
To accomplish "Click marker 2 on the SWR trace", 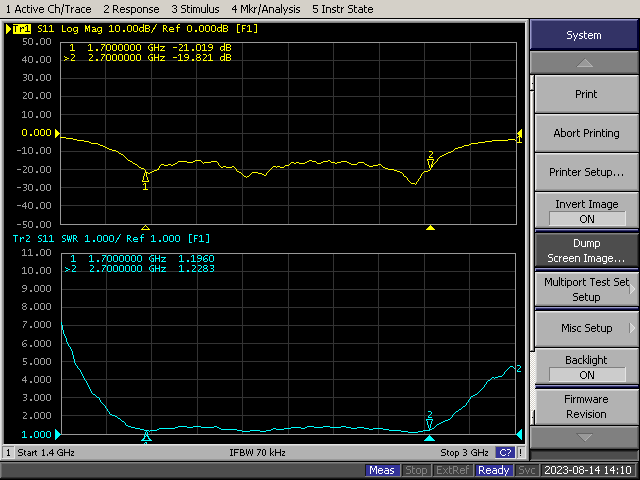I will click(x=429, y=420).
